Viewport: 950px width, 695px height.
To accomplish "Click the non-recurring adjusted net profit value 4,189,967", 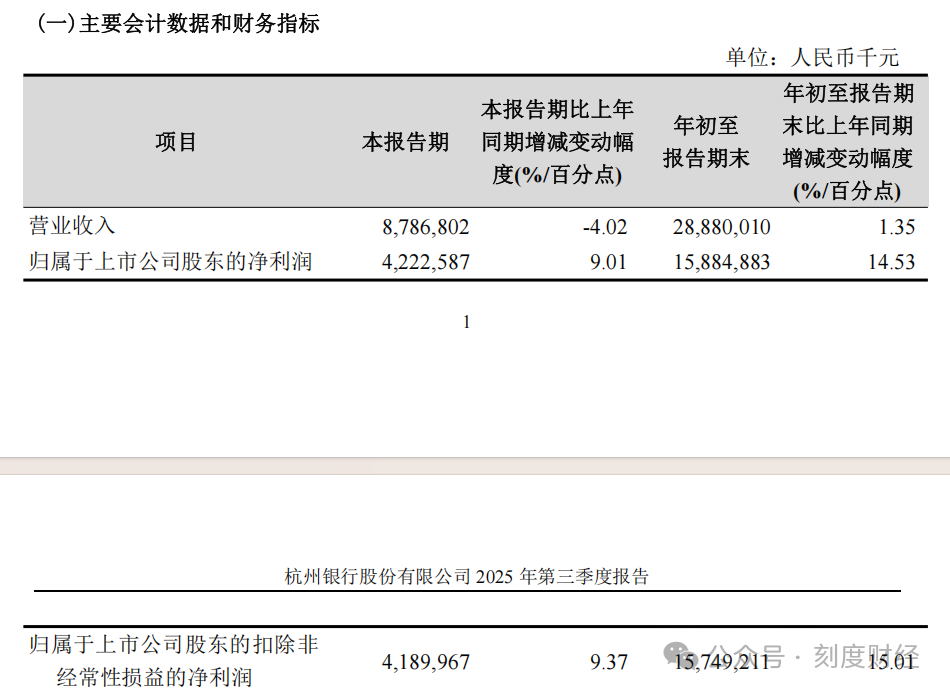I will pyautogui.click(x=425, y=662).
